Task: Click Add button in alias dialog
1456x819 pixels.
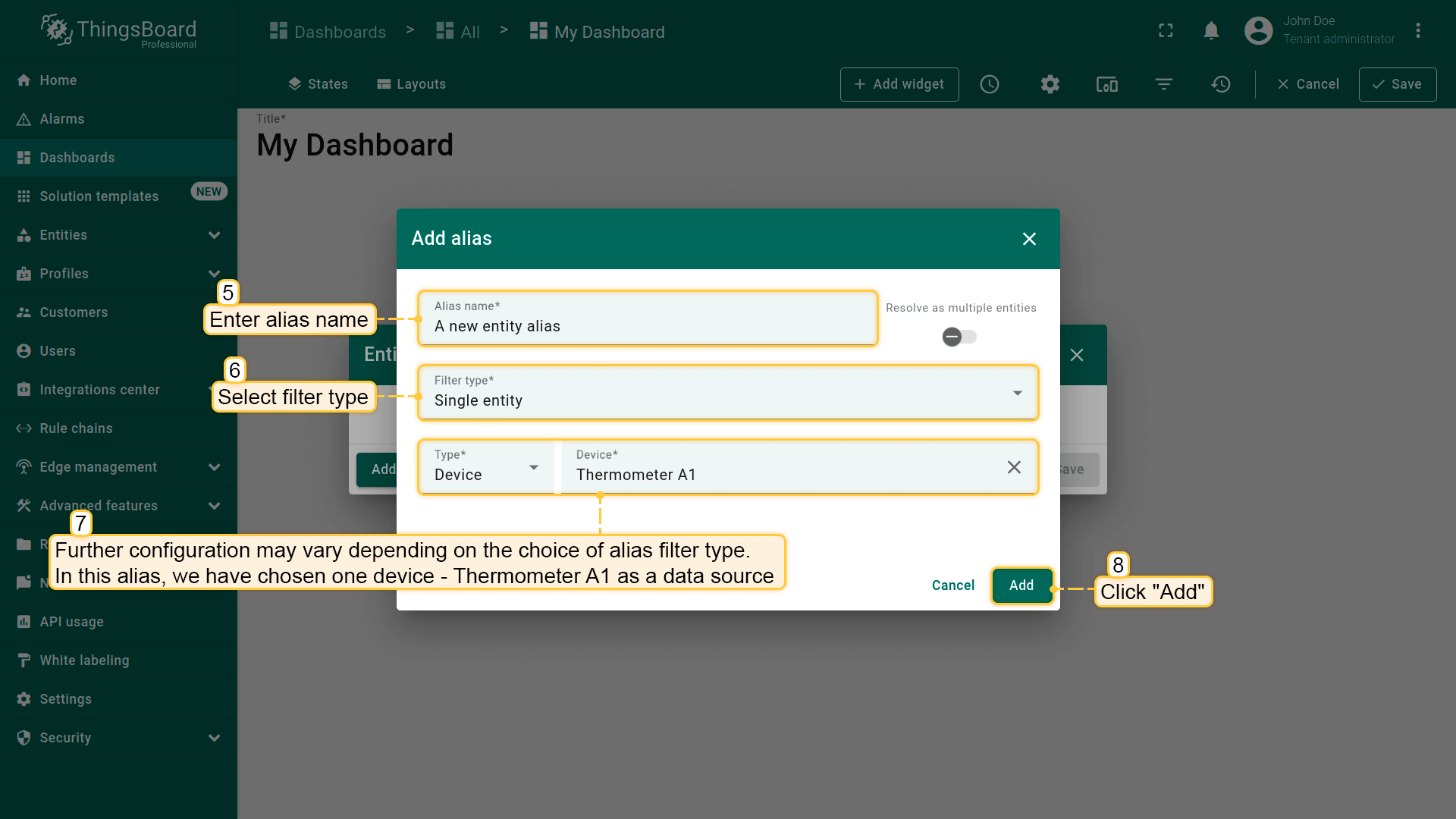Action: pyautogui.click(x=1021, y=585)
